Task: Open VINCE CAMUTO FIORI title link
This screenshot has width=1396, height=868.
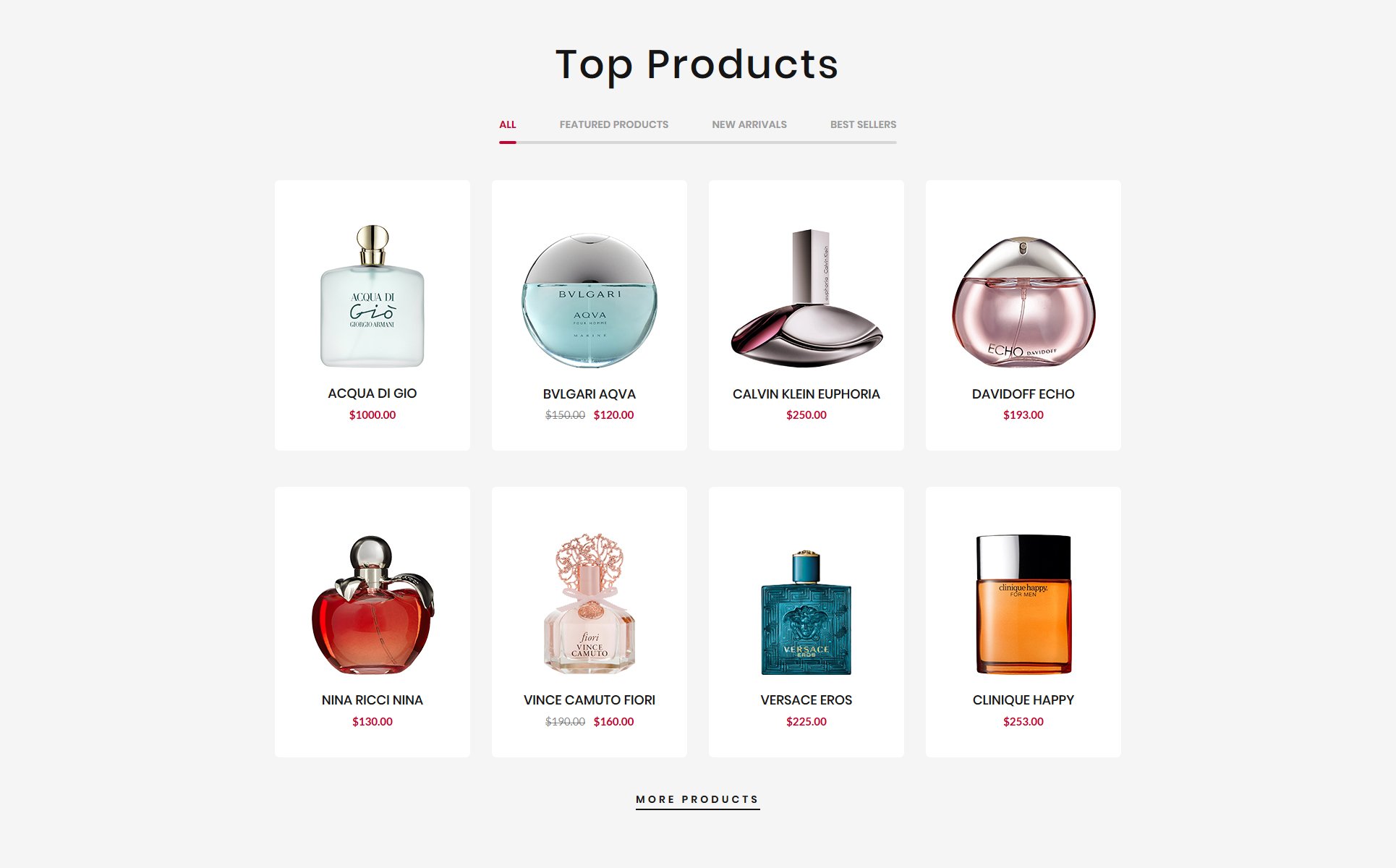Action: tap(590, 700)
